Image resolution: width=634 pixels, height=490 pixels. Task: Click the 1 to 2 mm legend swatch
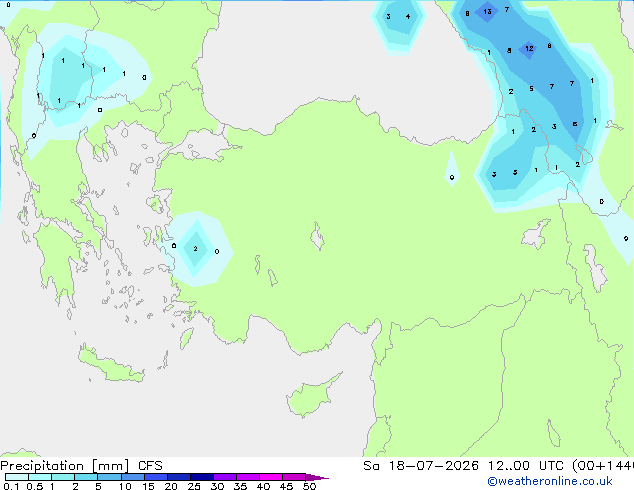click(63, 477)
